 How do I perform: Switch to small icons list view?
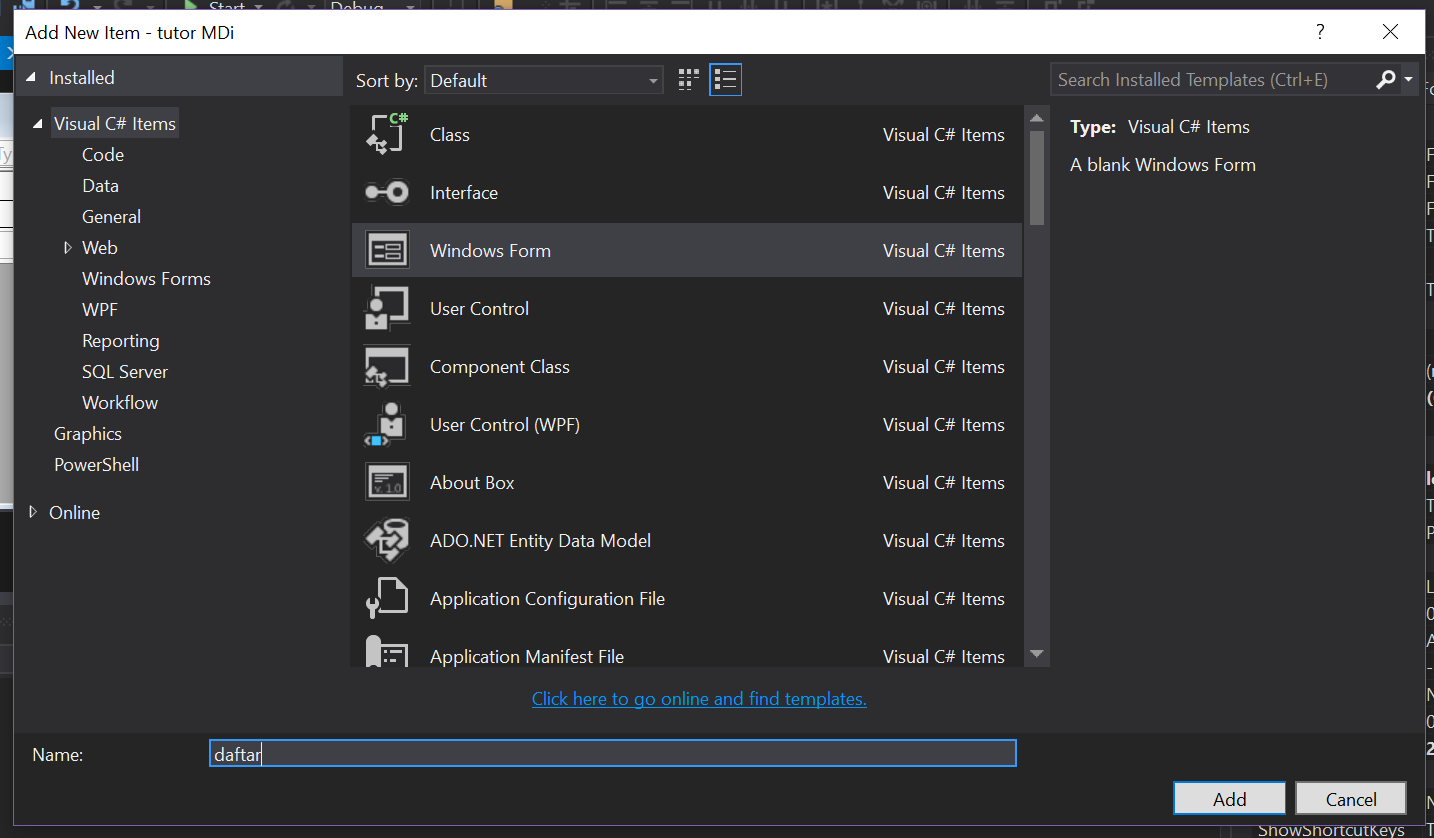pyautogui.click(x=725, y=80)
